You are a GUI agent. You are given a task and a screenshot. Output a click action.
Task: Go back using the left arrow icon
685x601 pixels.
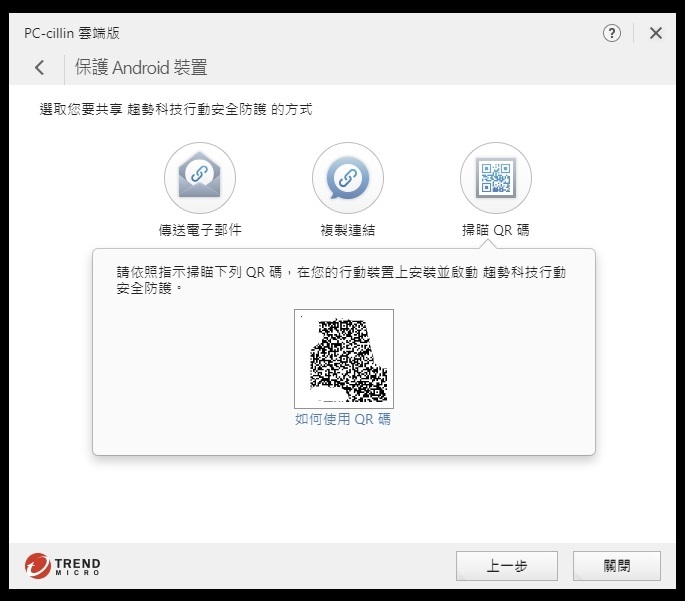(x=40, y=67)
